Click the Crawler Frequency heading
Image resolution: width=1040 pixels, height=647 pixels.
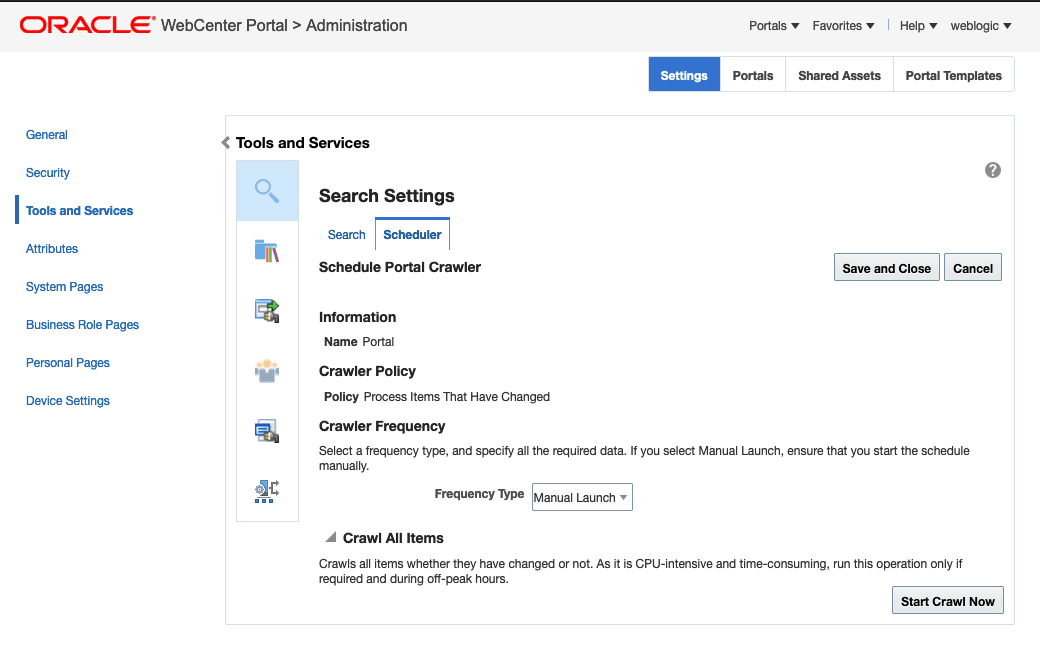[x=382, y=426]
